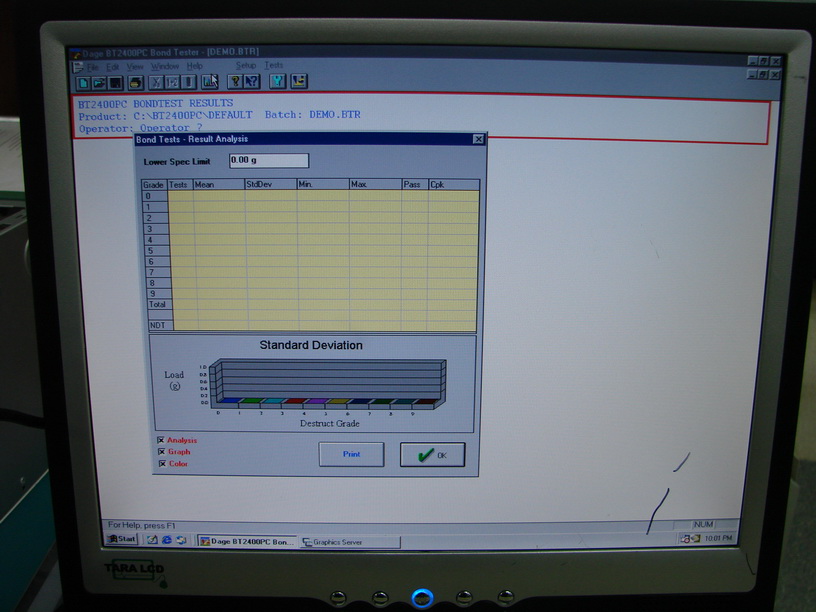Click the yellow question mark Help icon
The image size is (816, 612).
coord(235,81)
